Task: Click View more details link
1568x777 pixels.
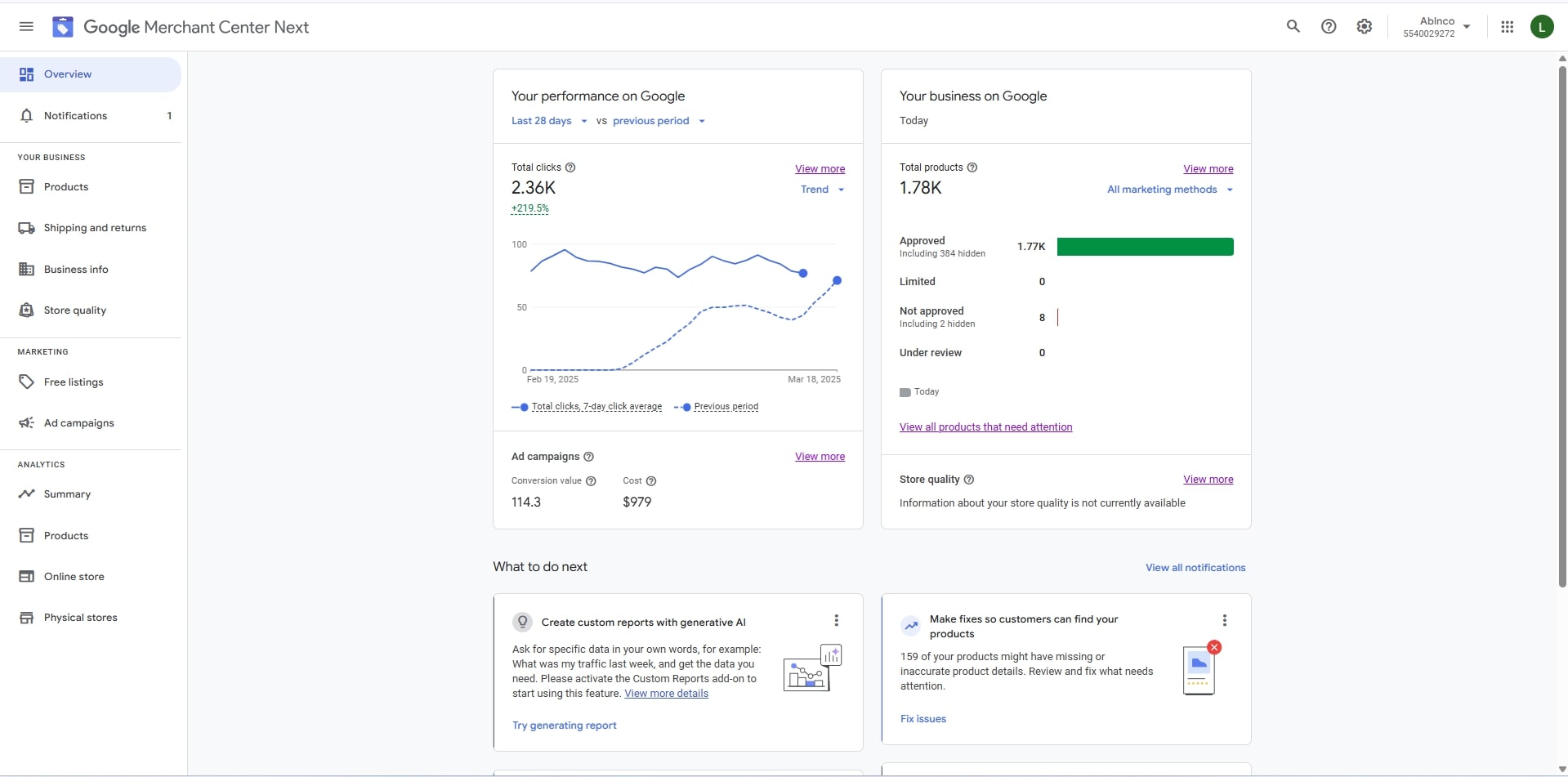Action: click(666, 694)
